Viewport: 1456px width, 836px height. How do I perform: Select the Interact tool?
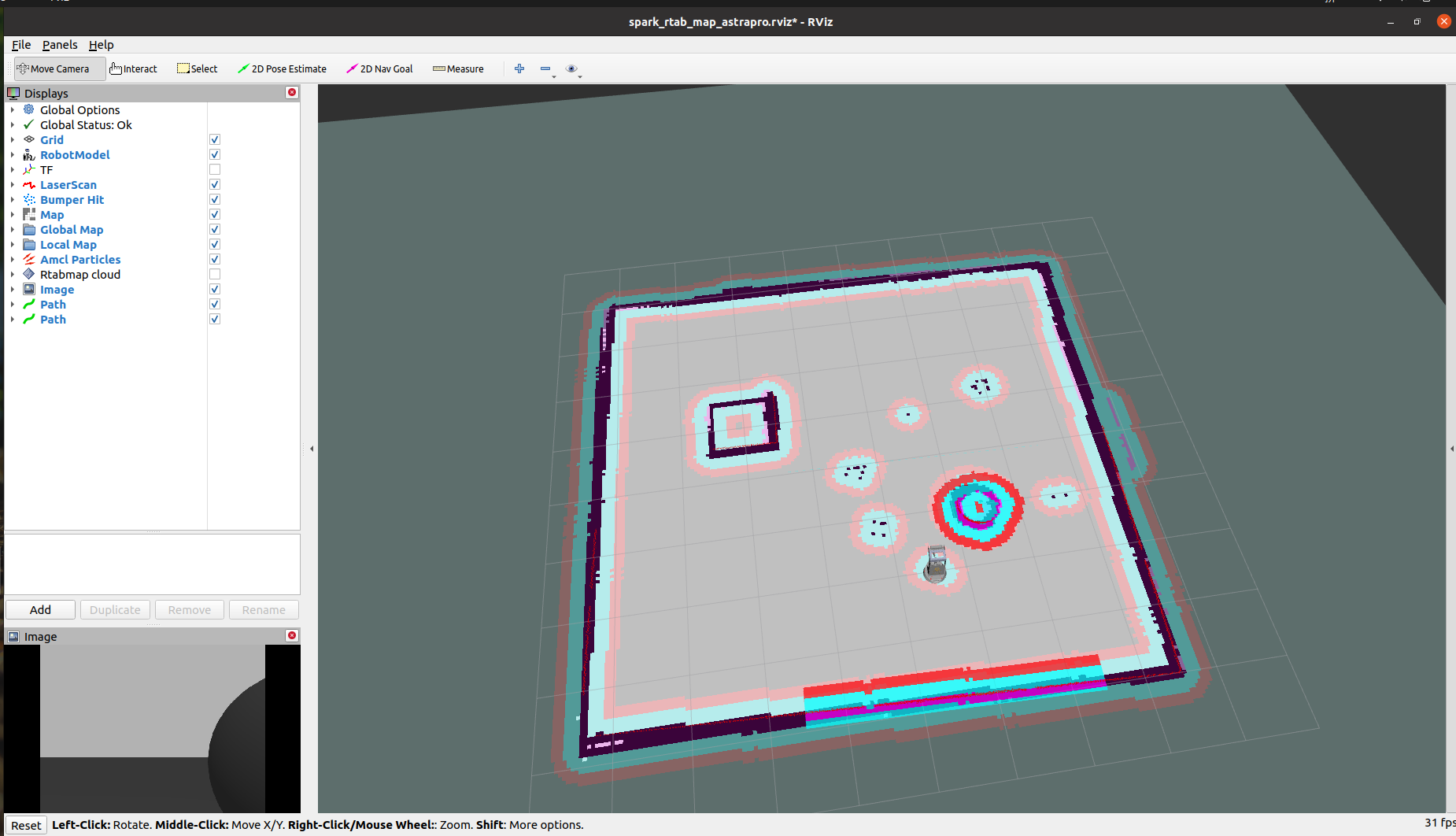pos(132,68)
